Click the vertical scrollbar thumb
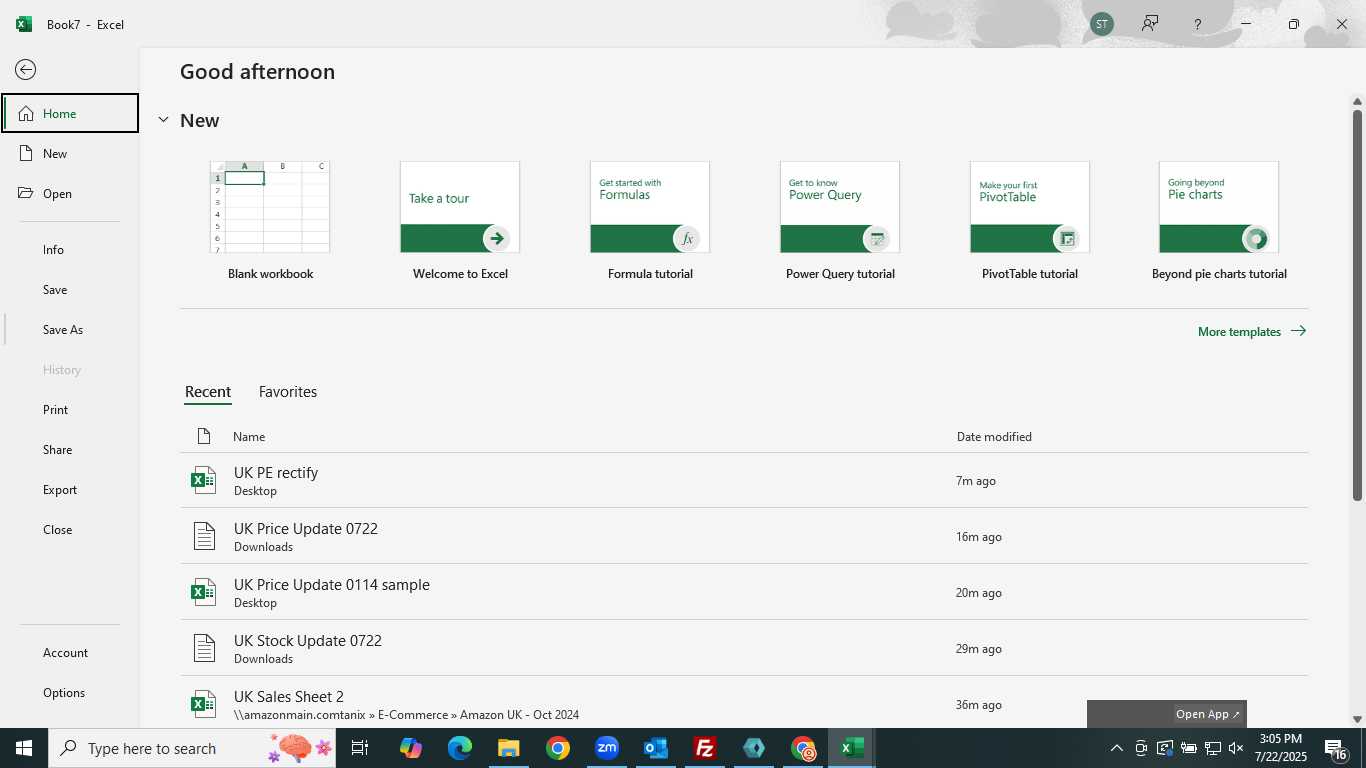Viewport: 1366px width, 768px height. click(1357, 305)
